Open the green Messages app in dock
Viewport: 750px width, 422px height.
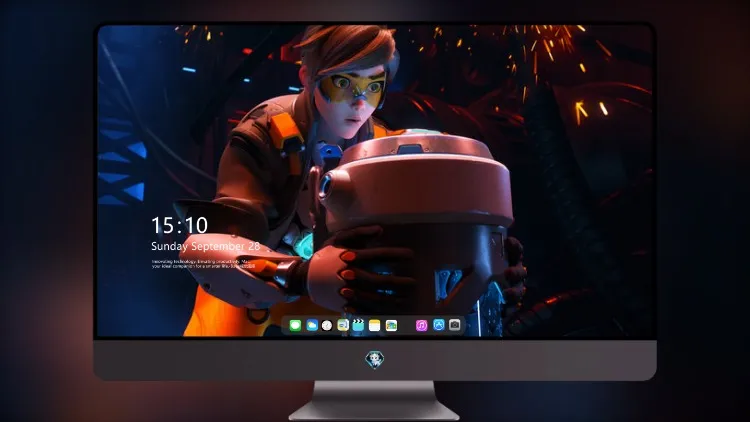(x=295, y=326)
